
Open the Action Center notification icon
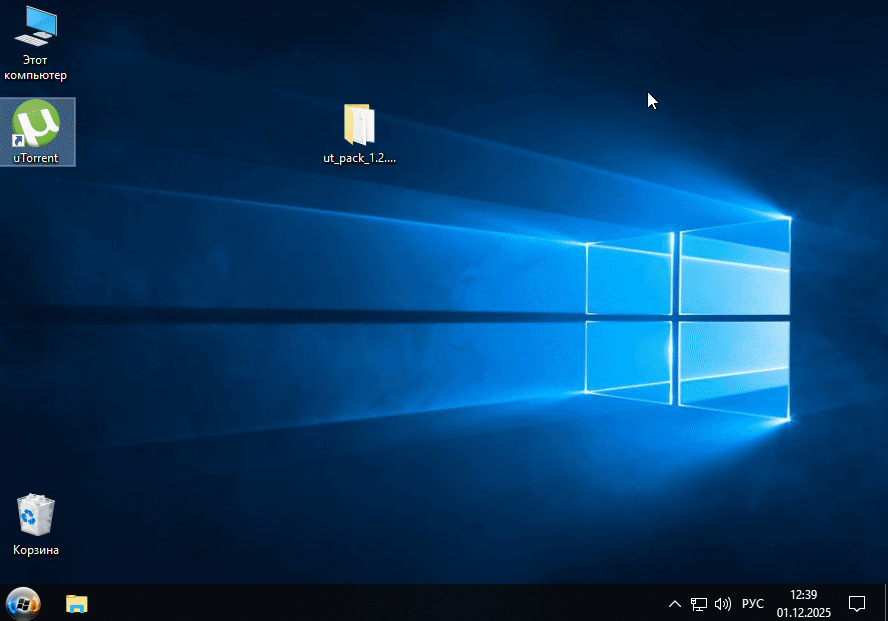pyautogui.click(x=857, y=603)
